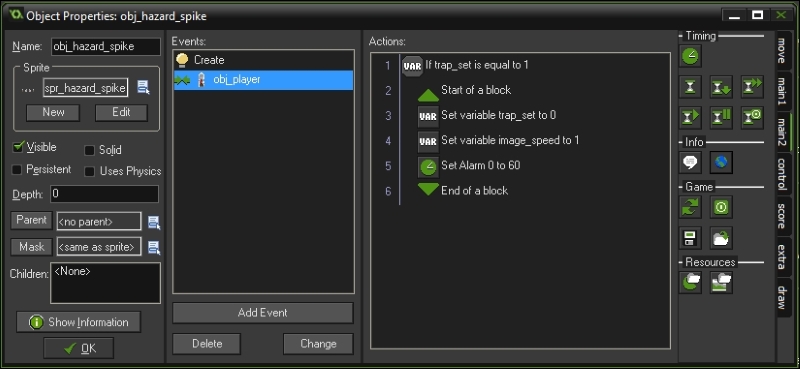Click the Parent button
Image resolution: width=800 pixels, height=369 pixels.
coord(31,220)
